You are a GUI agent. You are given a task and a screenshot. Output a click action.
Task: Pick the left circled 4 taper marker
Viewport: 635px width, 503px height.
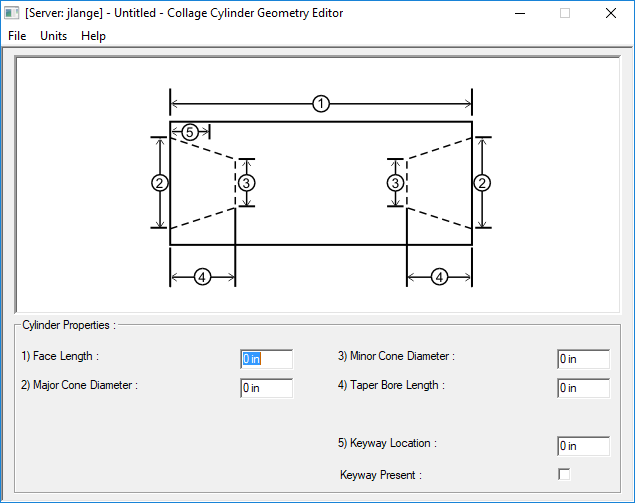(202, 277)
